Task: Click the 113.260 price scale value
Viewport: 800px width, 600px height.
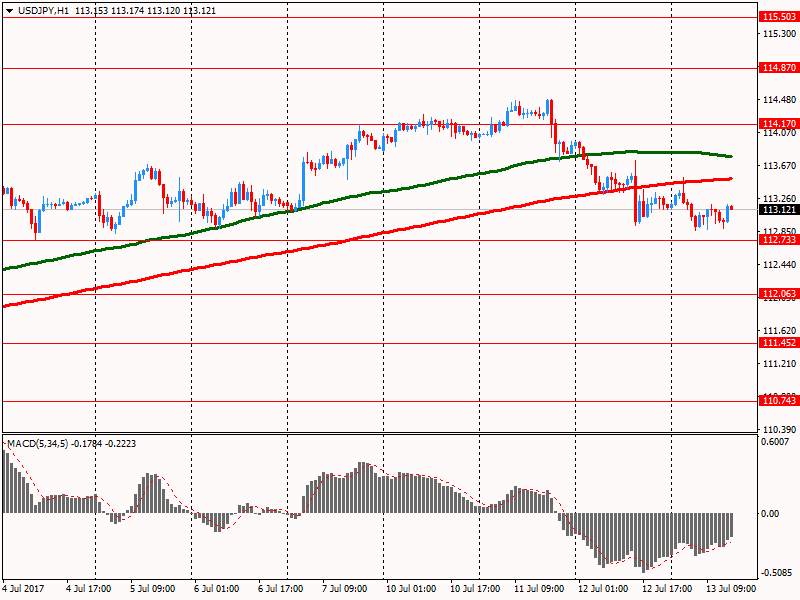Action: (779, 198)
